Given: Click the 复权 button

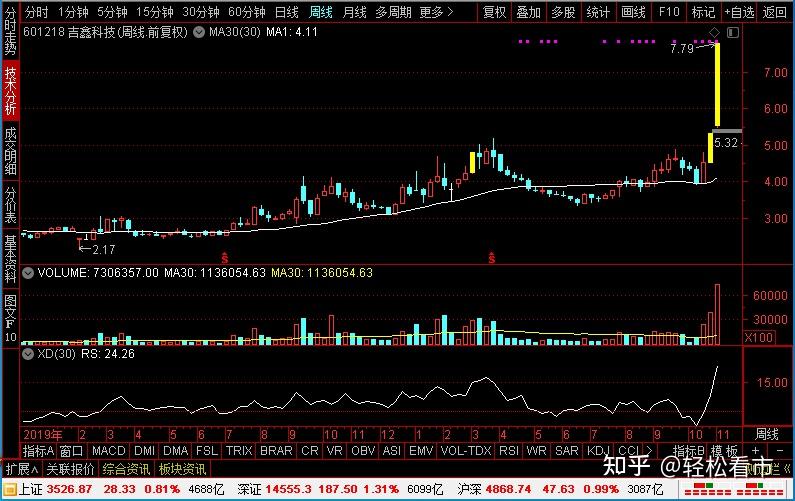Looking at the screenshot, I should click(x=495, y=12).
